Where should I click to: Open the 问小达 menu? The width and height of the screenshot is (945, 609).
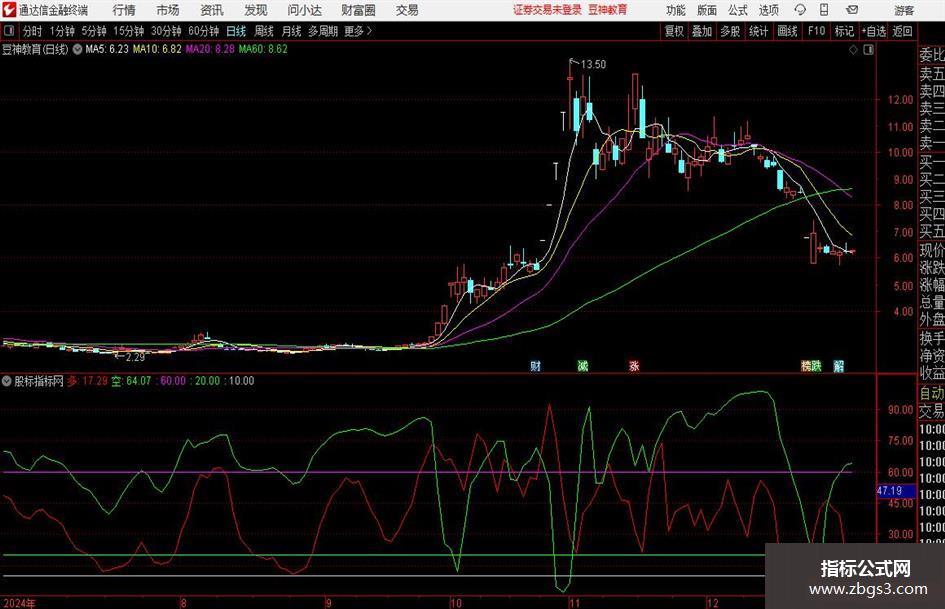[304, 10]
